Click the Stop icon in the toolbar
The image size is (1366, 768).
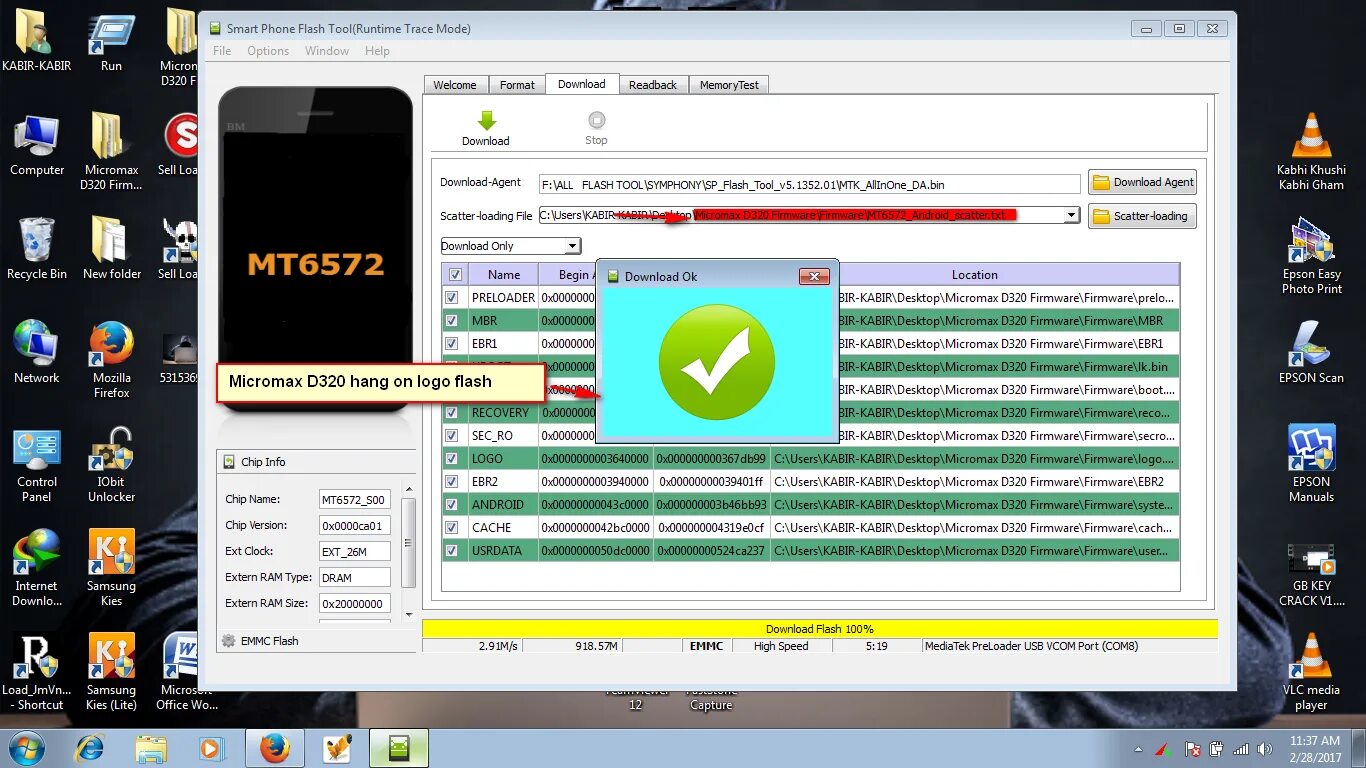(x=596, y=121)
